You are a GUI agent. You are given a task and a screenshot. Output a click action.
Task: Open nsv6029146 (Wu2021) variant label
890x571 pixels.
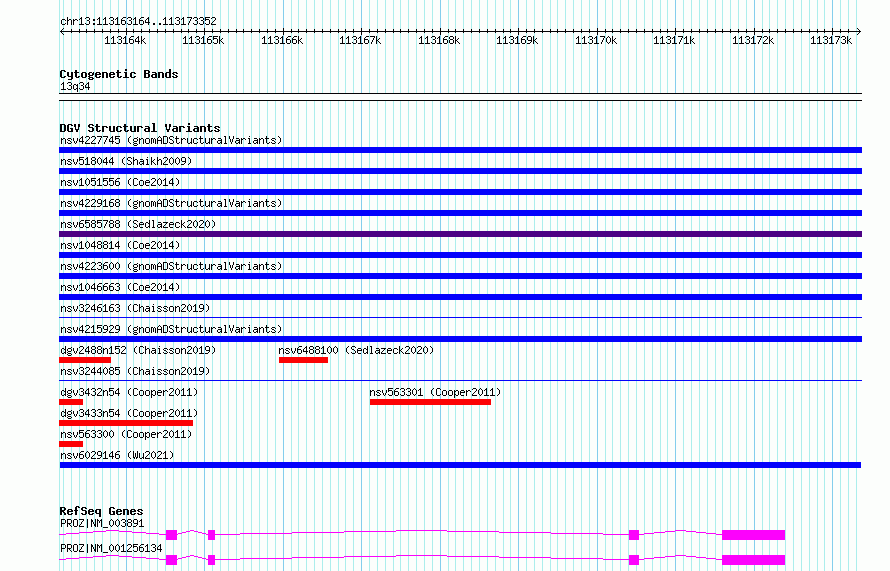click(x=117, y=455)
